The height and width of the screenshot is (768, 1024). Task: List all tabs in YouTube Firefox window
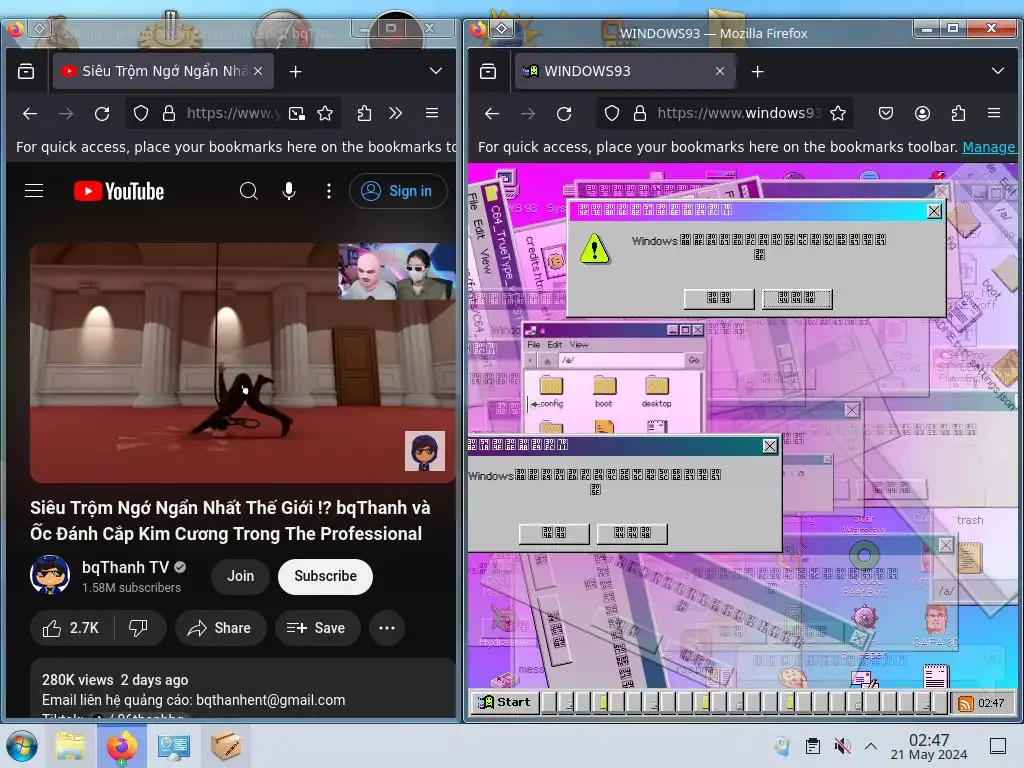pyautogui.click(x=436, y=71)
